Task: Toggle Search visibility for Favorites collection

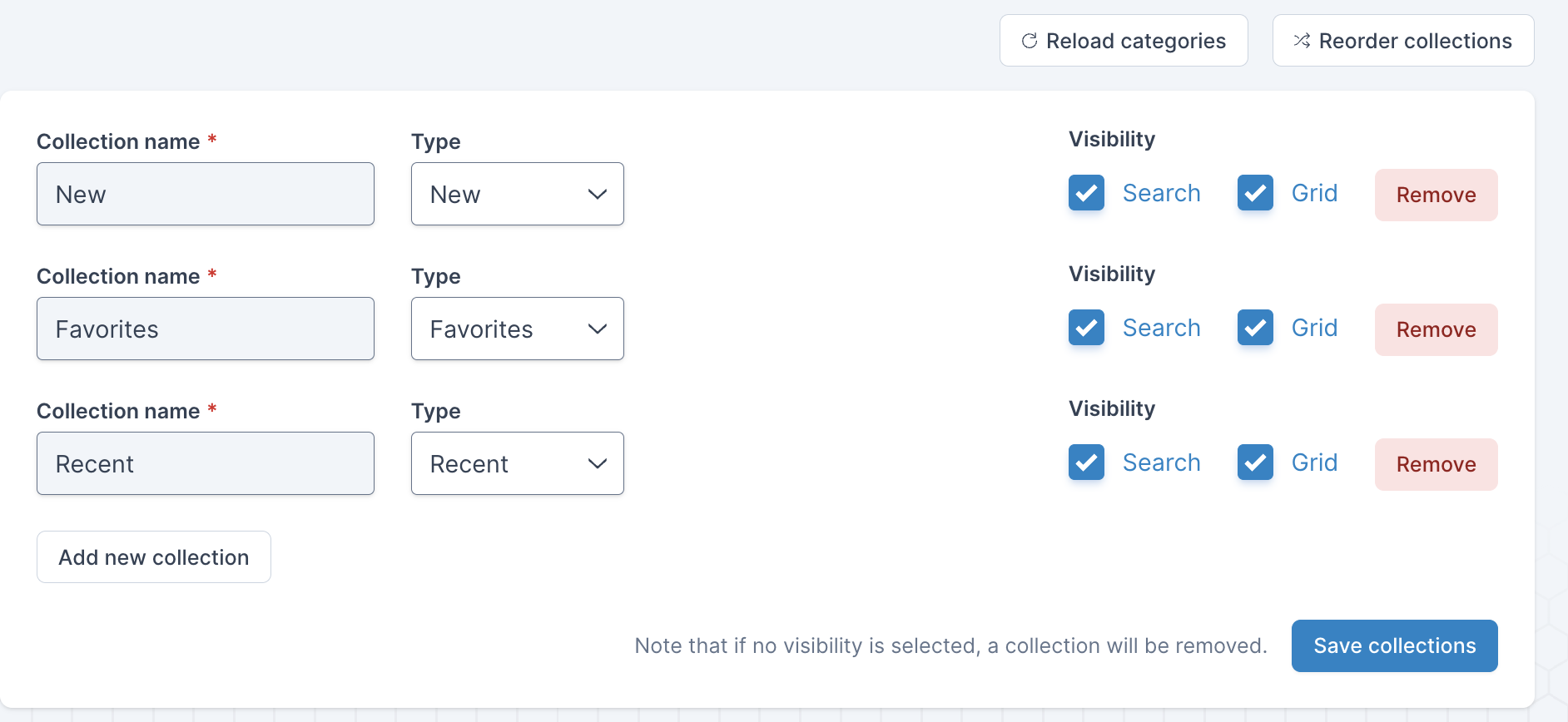Action: [x=1086, y=328]
